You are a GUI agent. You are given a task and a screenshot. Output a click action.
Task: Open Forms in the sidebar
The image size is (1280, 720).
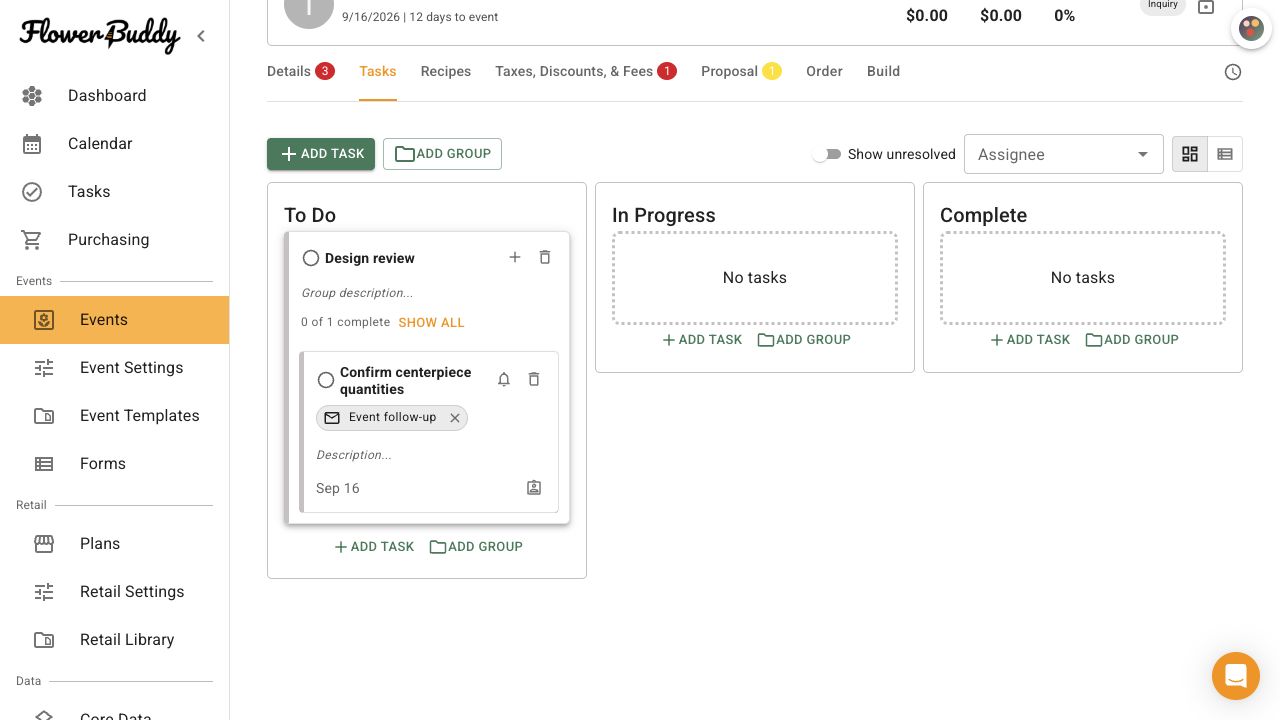pos(114,464)
